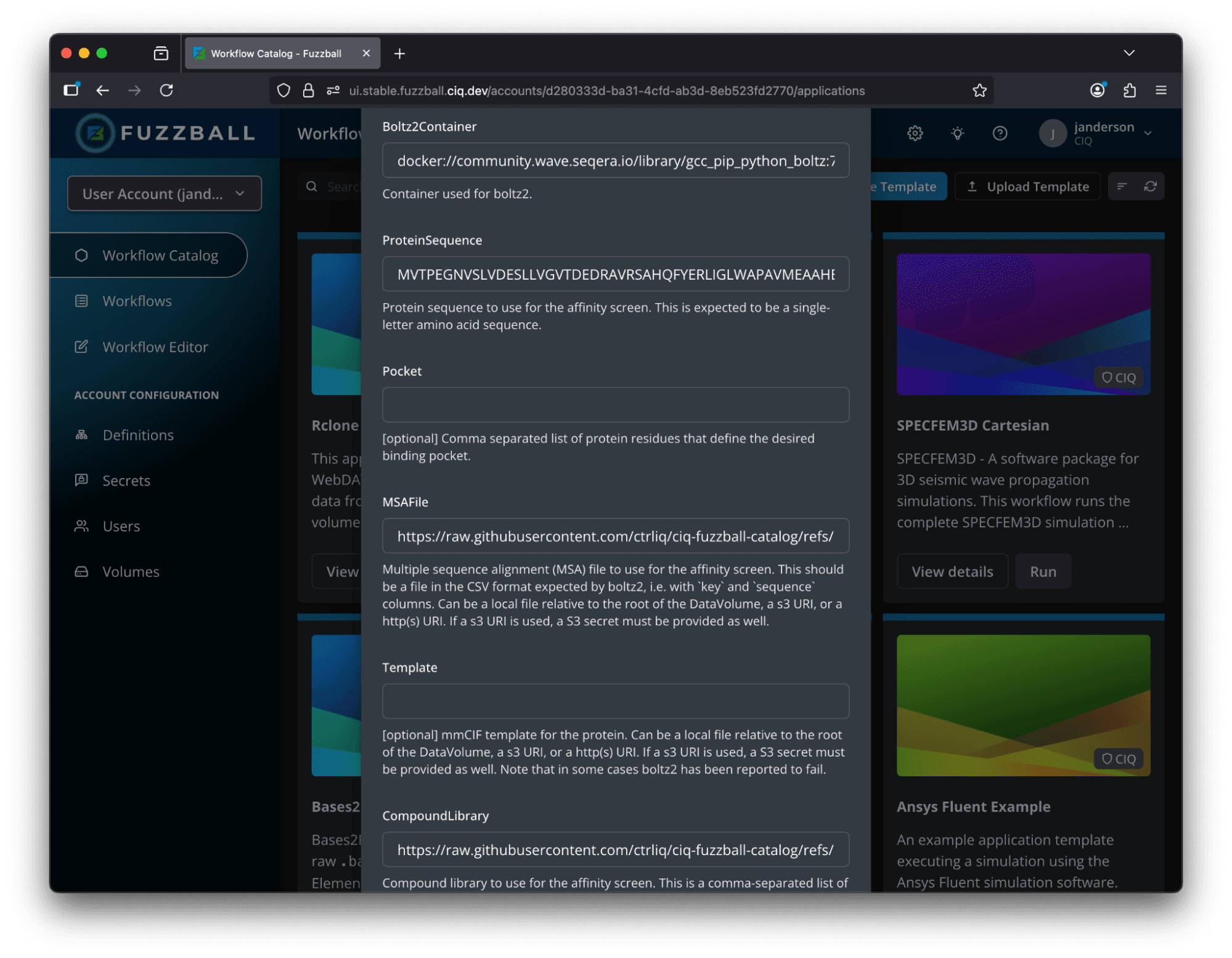Viewport: 1232px width, 958px height.
Task: Edit the MSAFile URL field
Action: 616,536
